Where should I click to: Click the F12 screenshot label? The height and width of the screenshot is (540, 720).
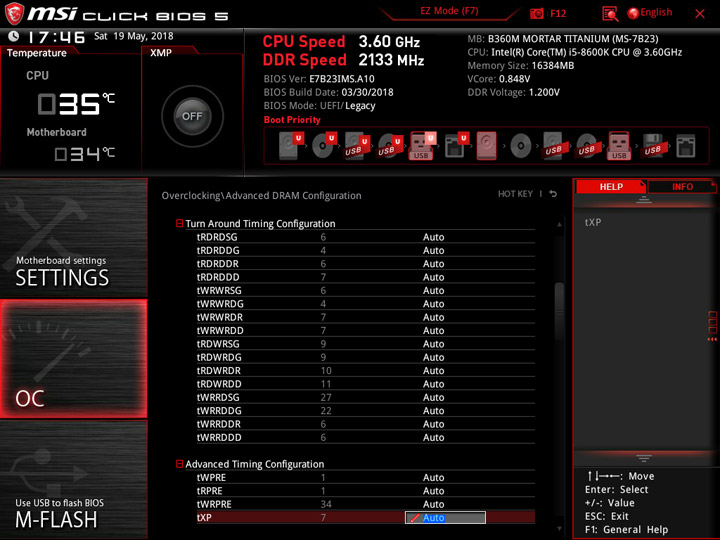click(x=558, y=13)
